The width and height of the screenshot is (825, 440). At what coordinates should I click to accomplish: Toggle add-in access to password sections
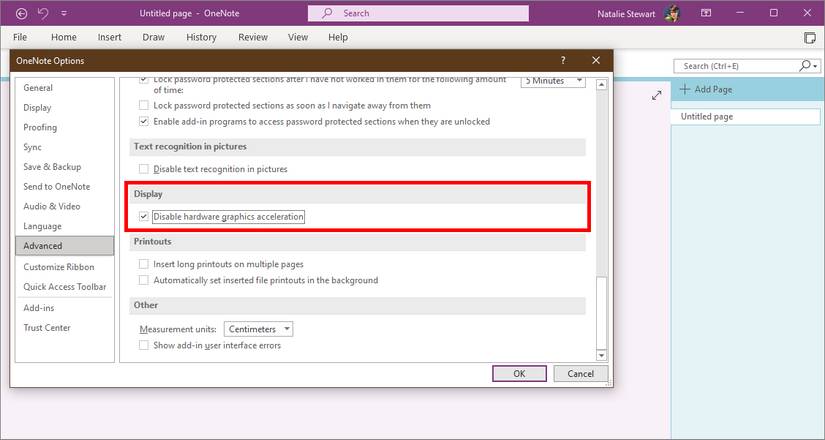click(x=144, y=122)
